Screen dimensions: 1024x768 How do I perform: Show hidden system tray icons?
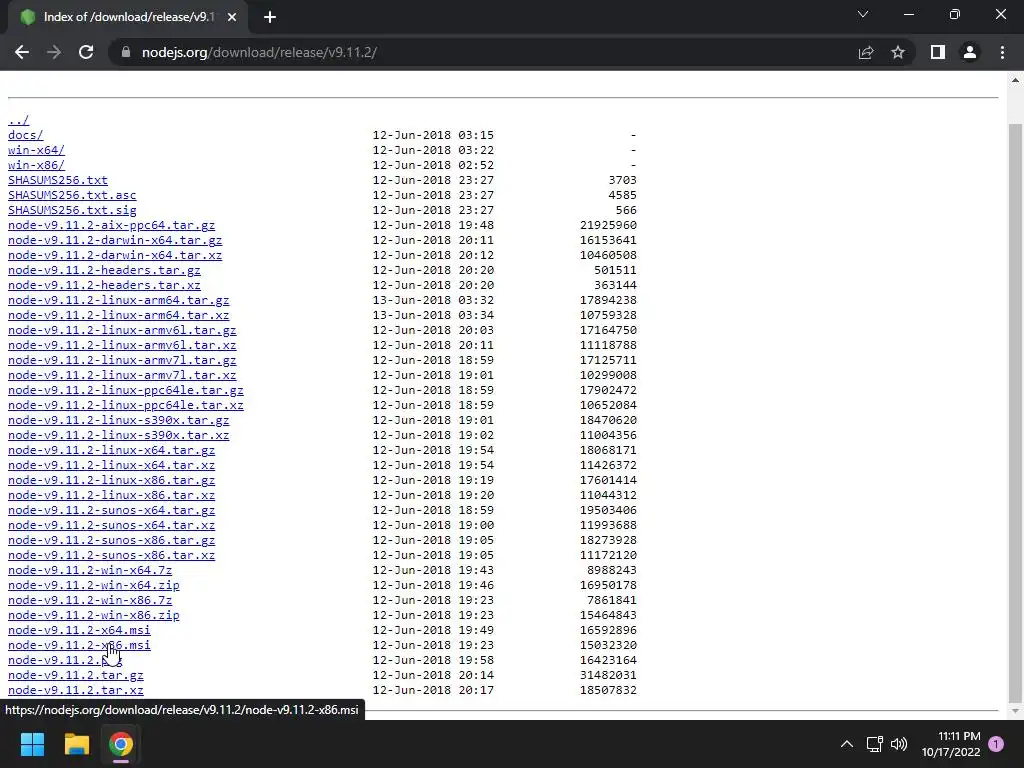point(847,744)
